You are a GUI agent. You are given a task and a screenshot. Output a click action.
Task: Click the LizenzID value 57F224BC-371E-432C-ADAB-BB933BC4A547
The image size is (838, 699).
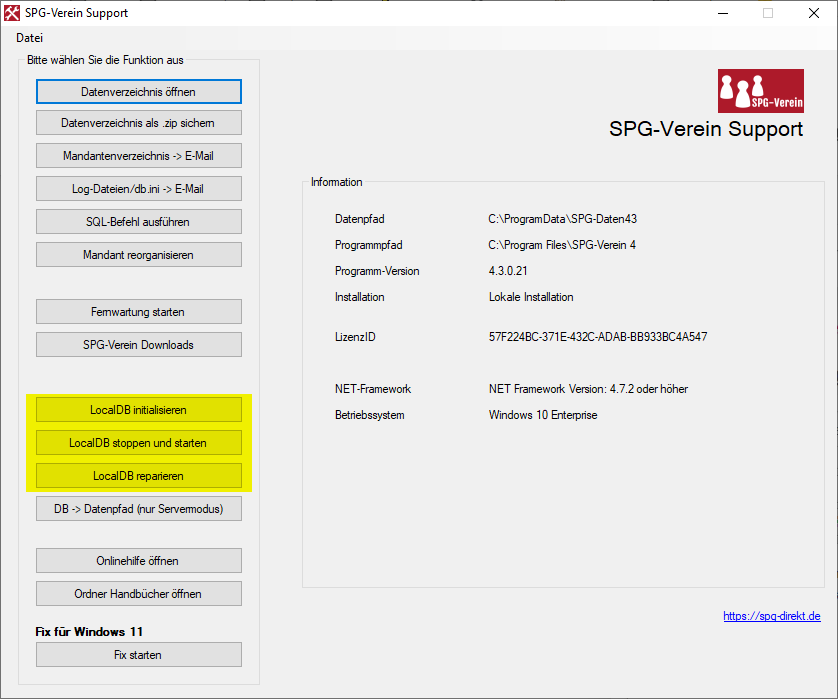click(x=598, y=337)
